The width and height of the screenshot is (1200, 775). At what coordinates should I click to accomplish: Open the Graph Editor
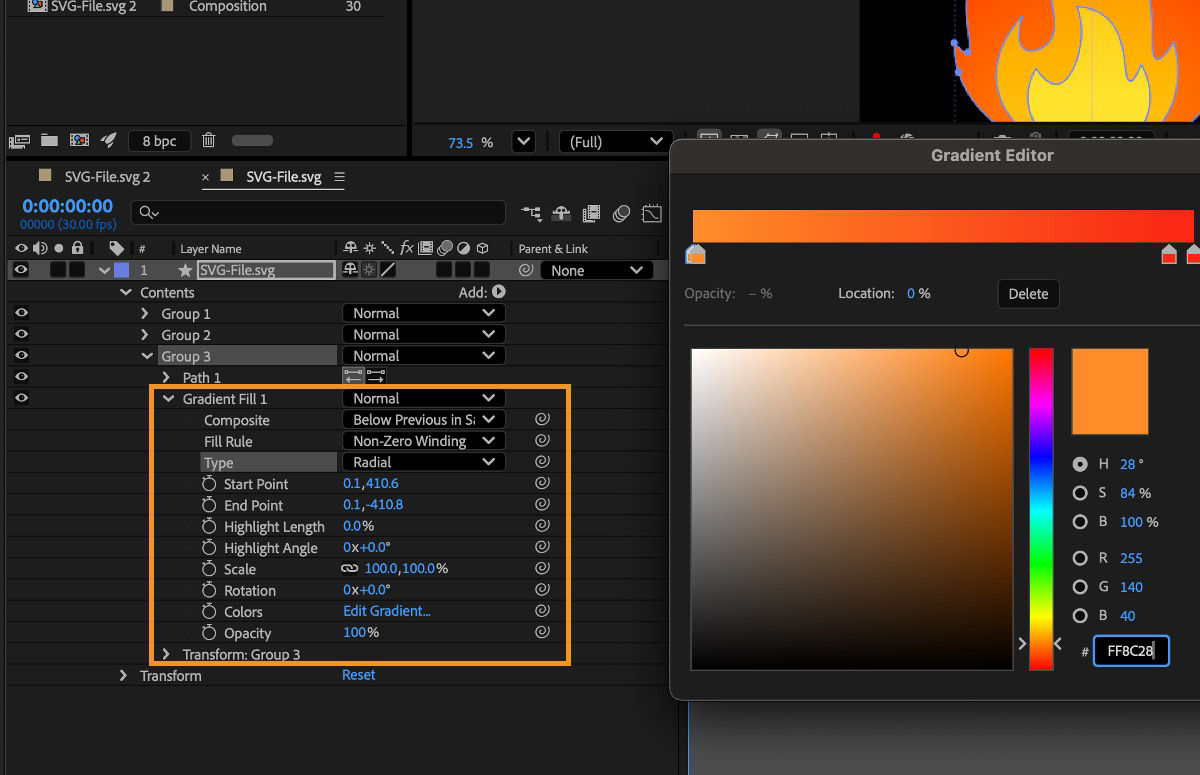pos(651,212)
